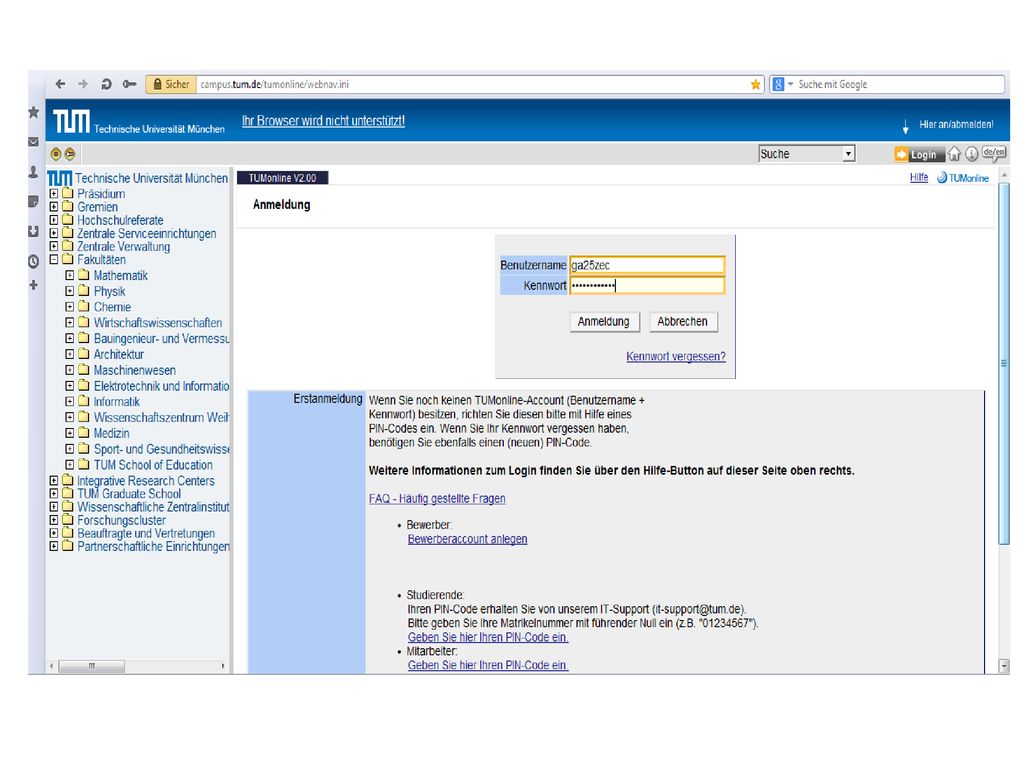Screen dimensions: 1024x768
Task: Click the scroll down arrow at bottom right
Action: (1004, 666)
